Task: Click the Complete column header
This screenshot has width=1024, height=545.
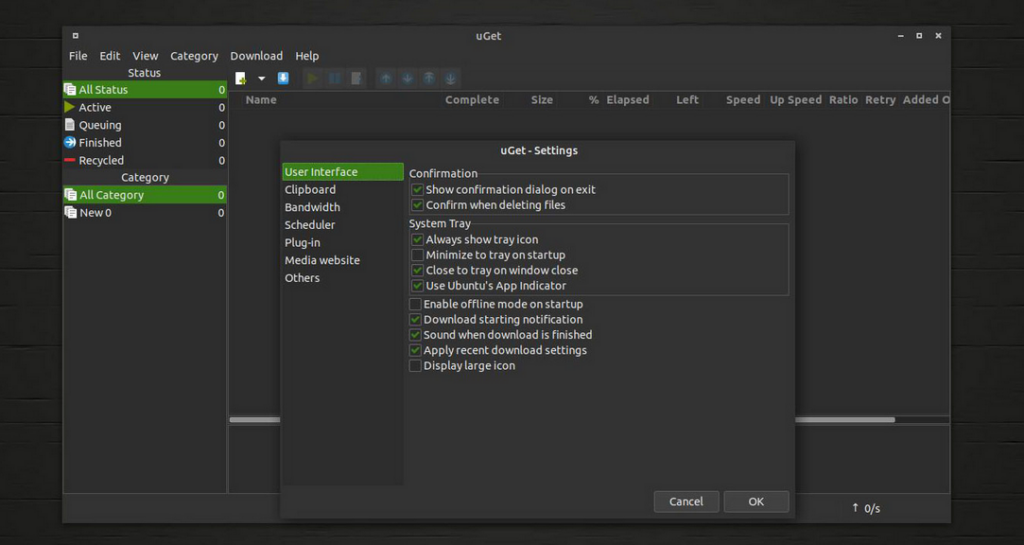Action: [472, 100]
